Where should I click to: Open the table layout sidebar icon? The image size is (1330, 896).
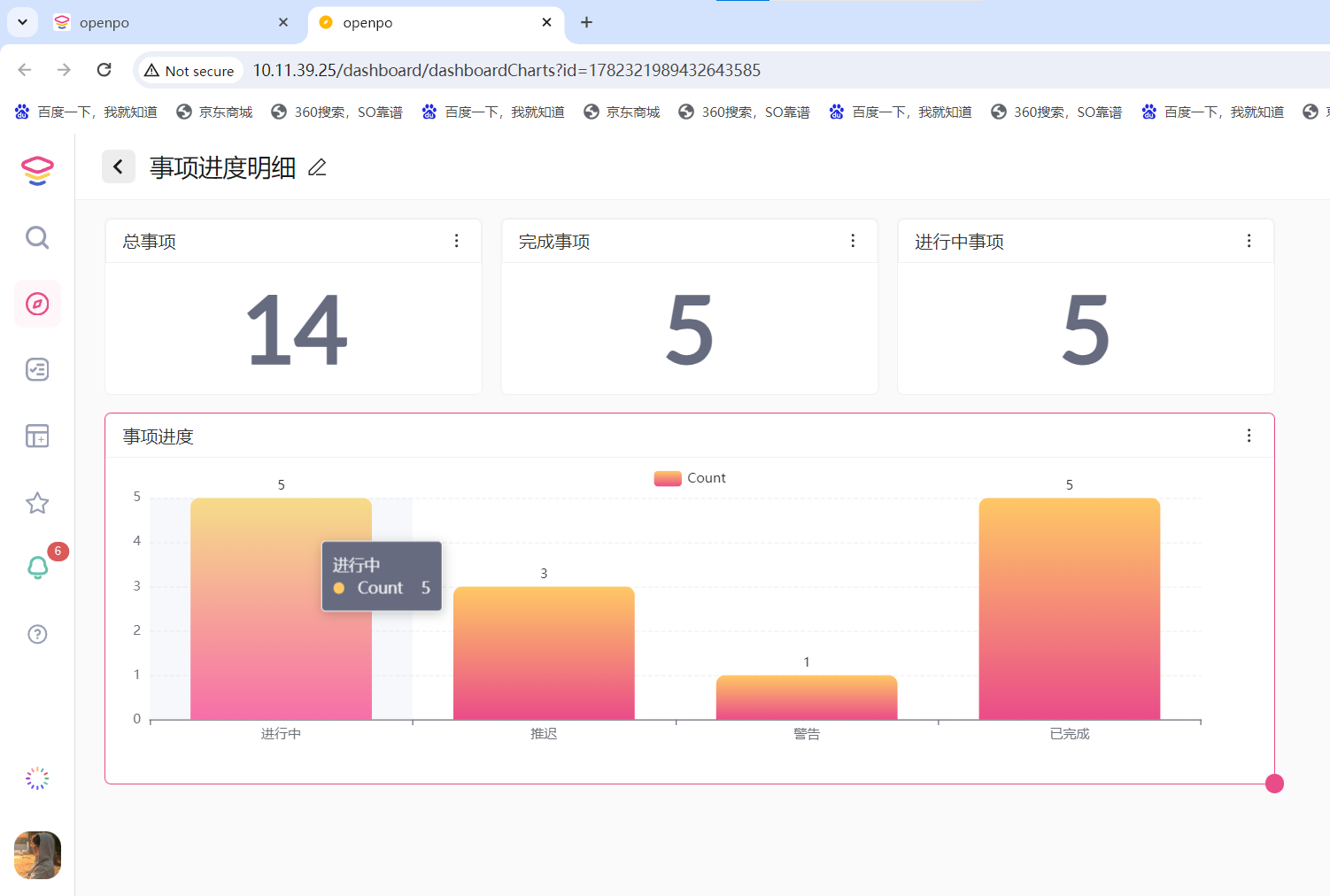[x=37, y=436]
